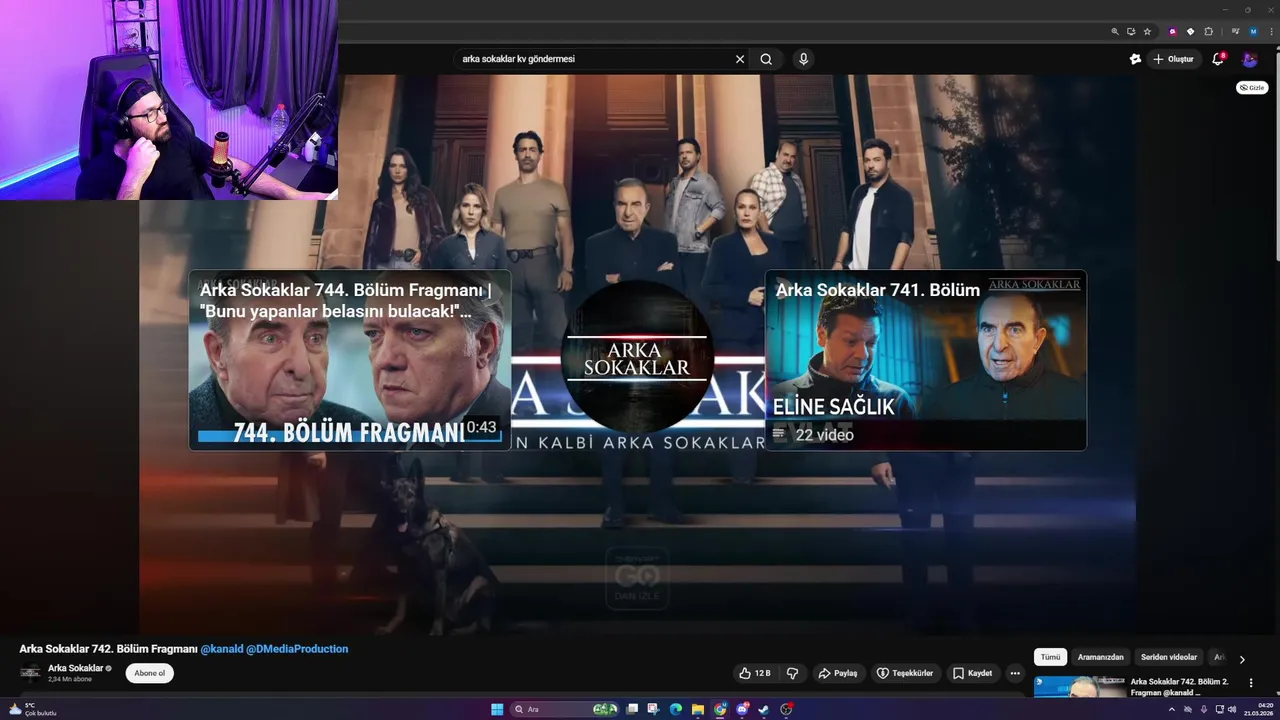Click the round Arka Sokaklar channel logo

(x=637, y=357)
